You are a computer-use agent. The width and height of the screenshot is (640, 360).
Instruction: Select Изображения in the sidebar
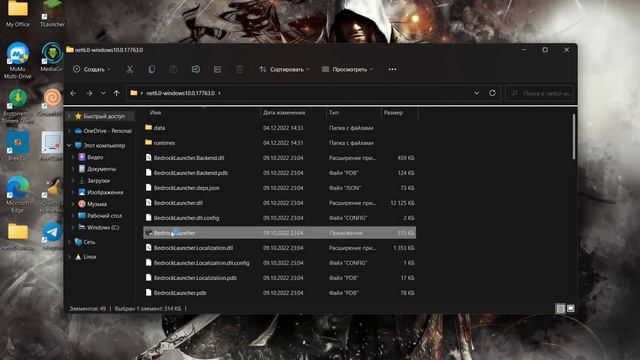pyautogui.click(x=105, y=192)
